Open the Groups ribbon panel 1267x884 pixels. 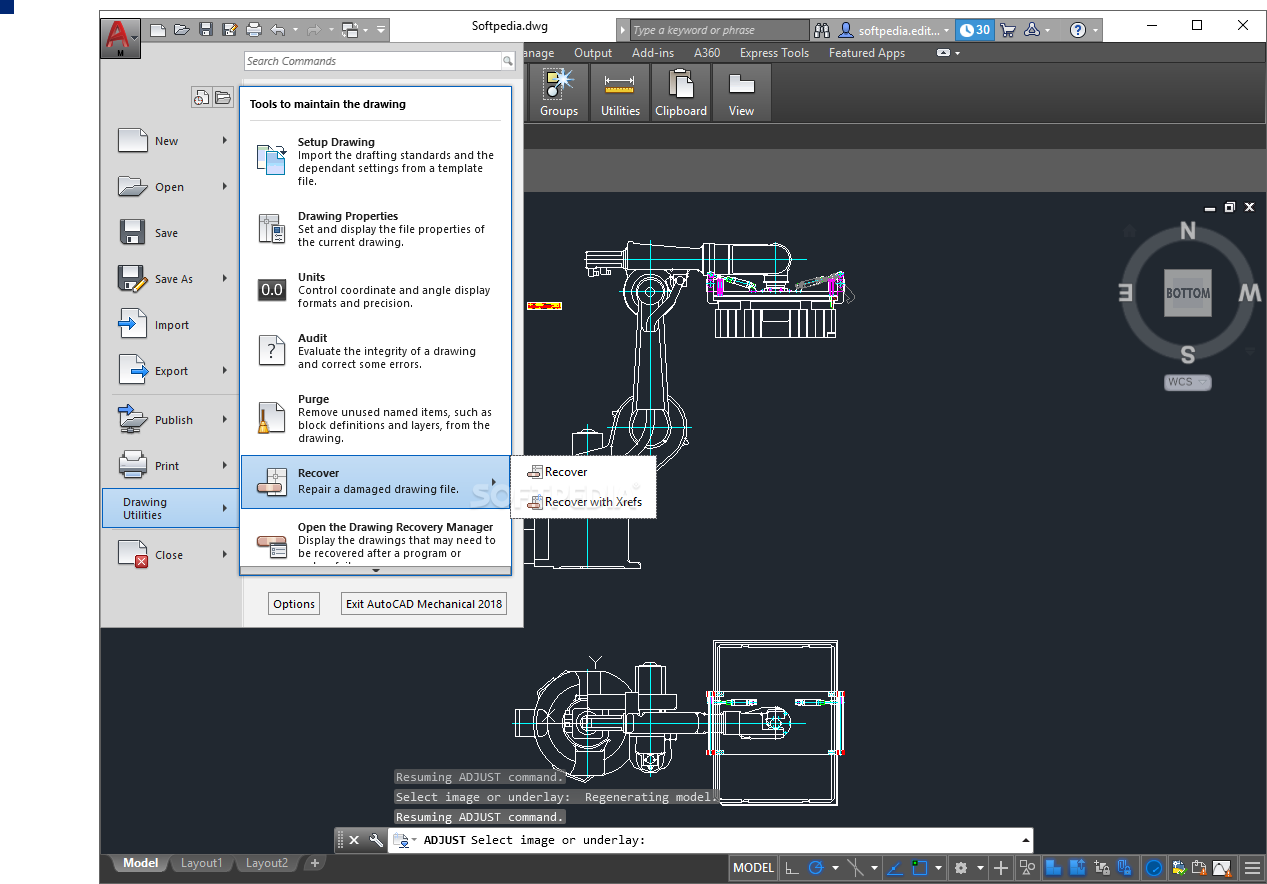coord(559,92)
